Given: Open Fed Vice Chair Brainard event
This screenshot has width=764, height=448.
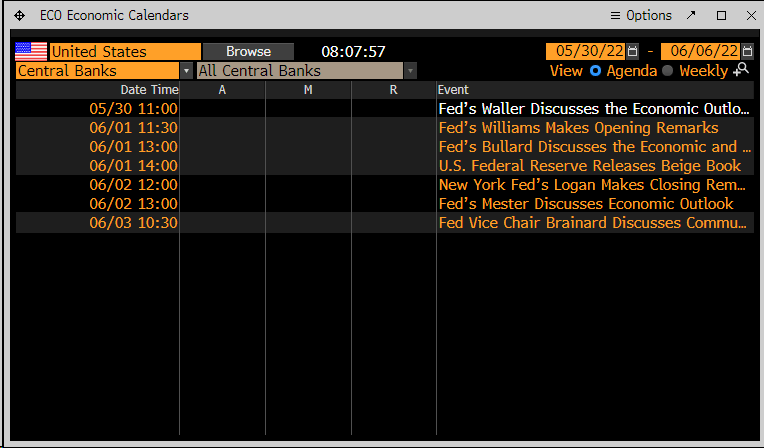Looking at the screenshot, I should pyautogui.click(x=592, y=222).
